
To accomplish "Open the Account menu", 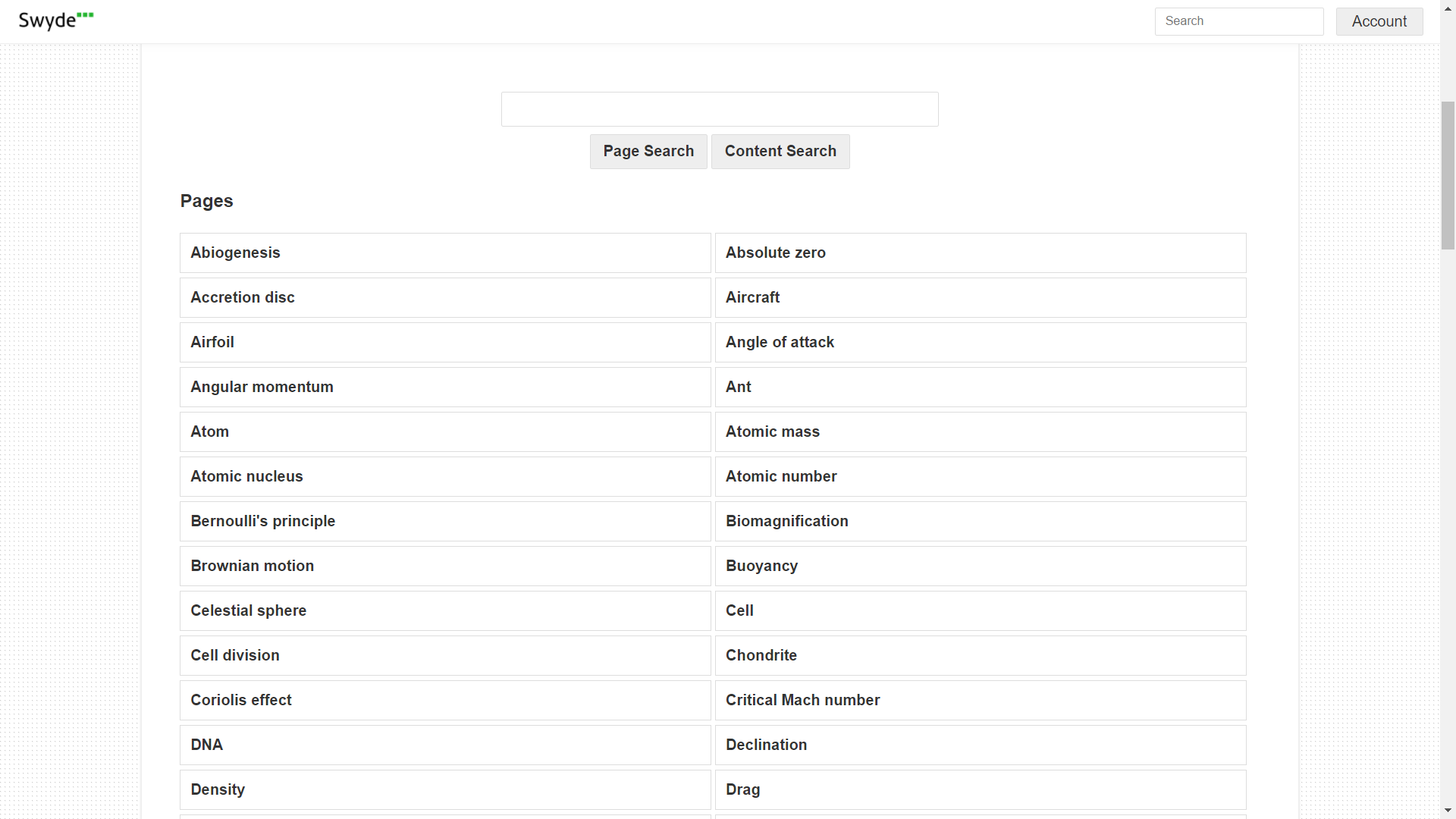I will click(x=1379, y=21).
